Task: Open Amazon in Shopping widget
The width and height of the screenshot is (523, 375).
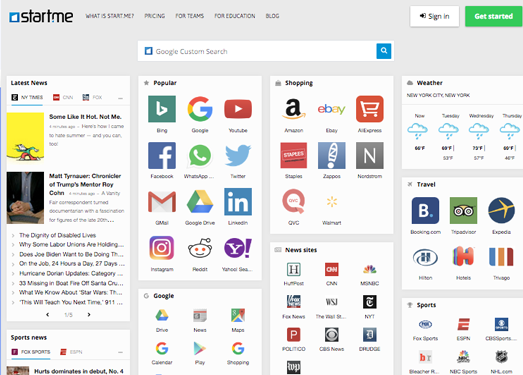Action: coord(294,109)
